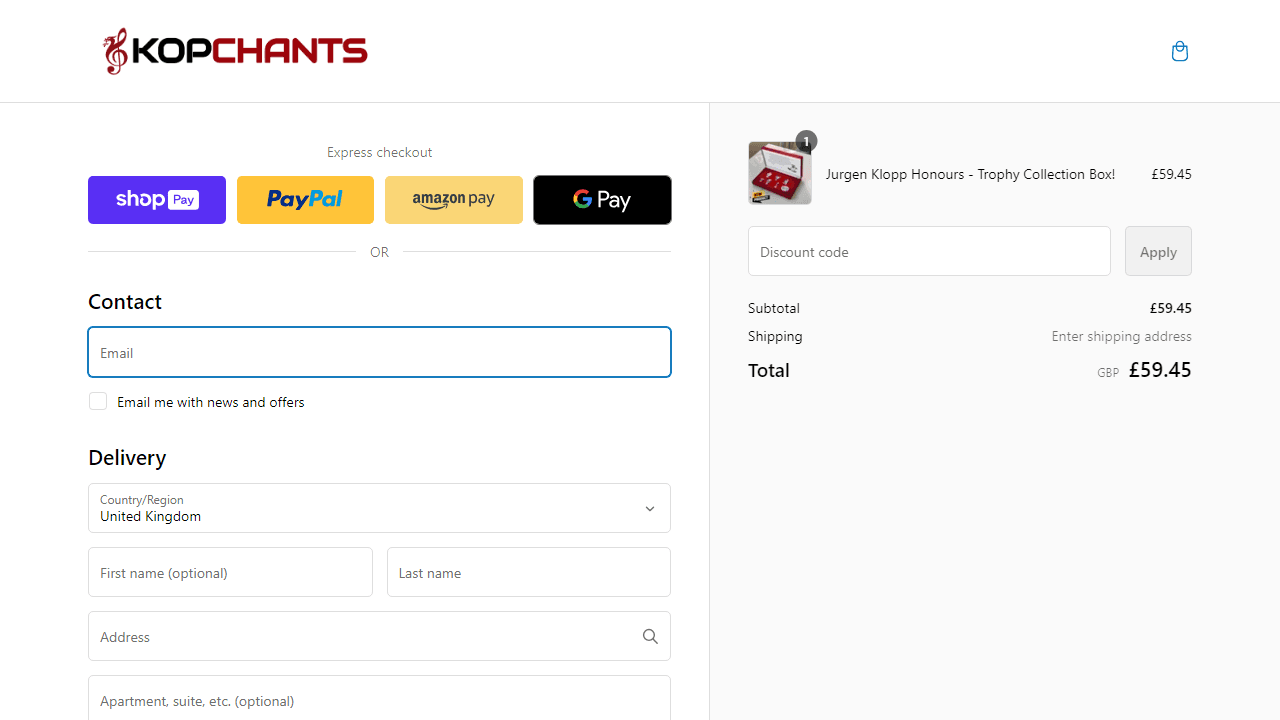Select the Last name field
This screenshot has width=1280, height=720.
click(528, 572)
